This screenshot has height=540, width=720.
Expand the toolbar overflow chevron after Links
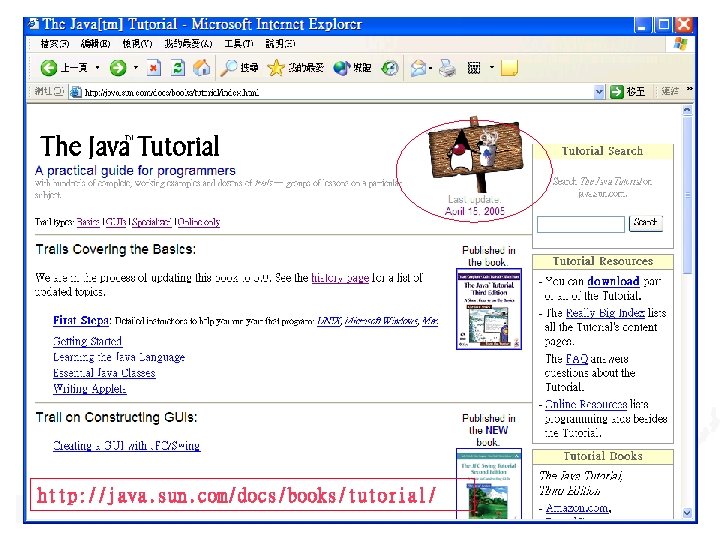689,89
